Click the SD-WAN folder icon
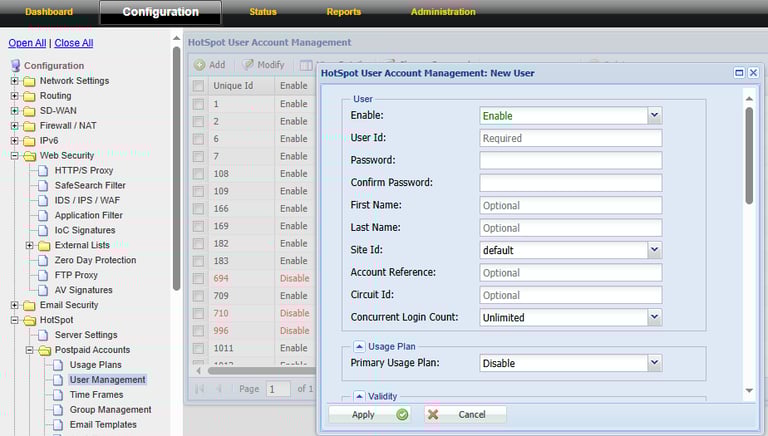 tap(29, 111)
